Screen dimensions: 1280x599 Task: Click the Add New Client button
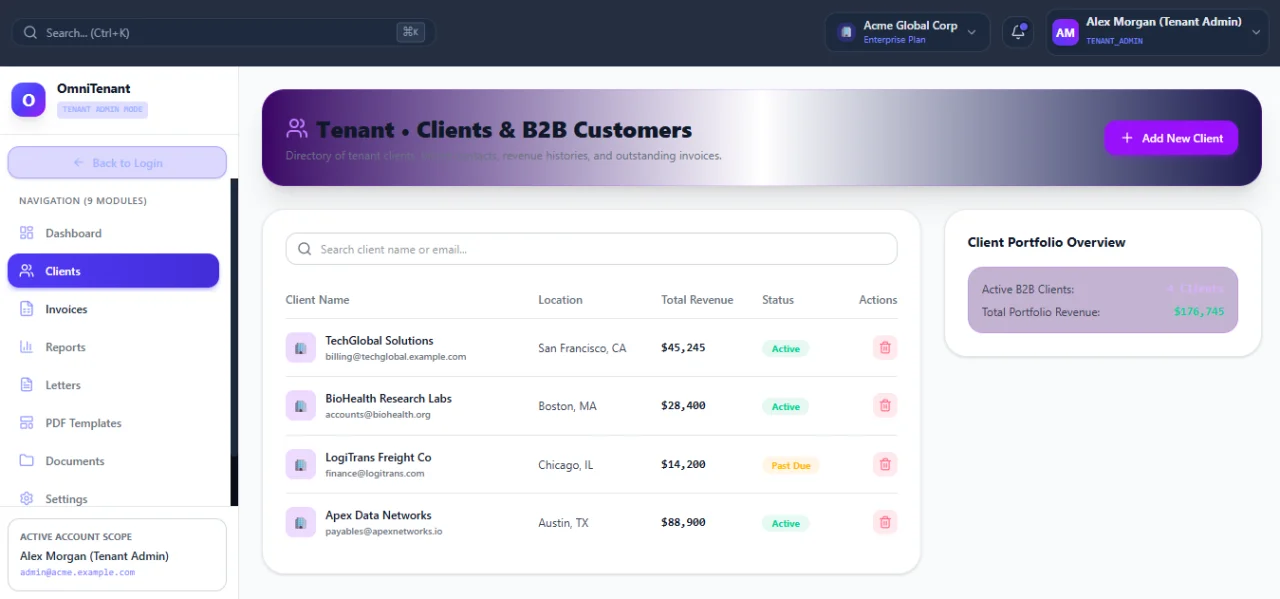(1171, 138)
